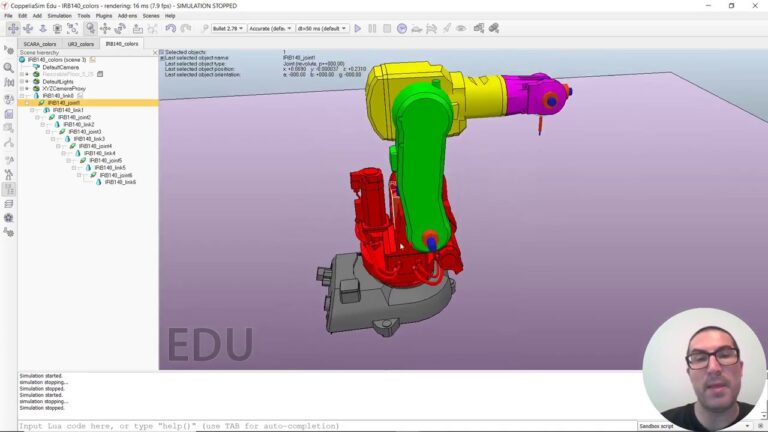This screenshot has width=768, height=432.
Task: Open the Add menu
Action: click(37, 16)
